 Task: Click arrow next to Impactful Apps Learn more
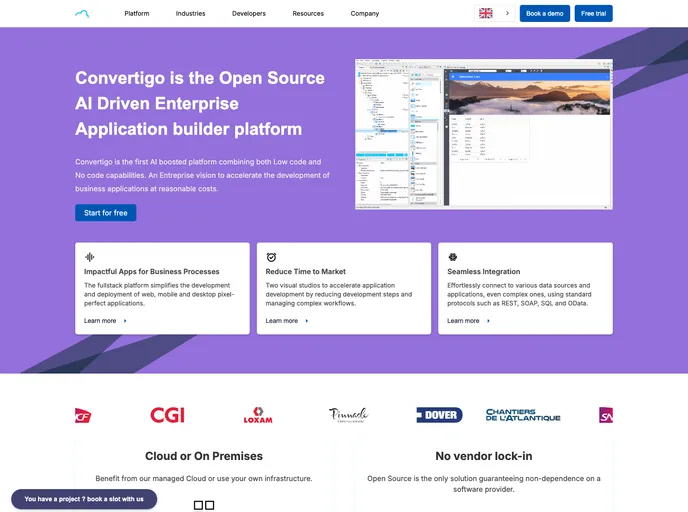(125, 321)
